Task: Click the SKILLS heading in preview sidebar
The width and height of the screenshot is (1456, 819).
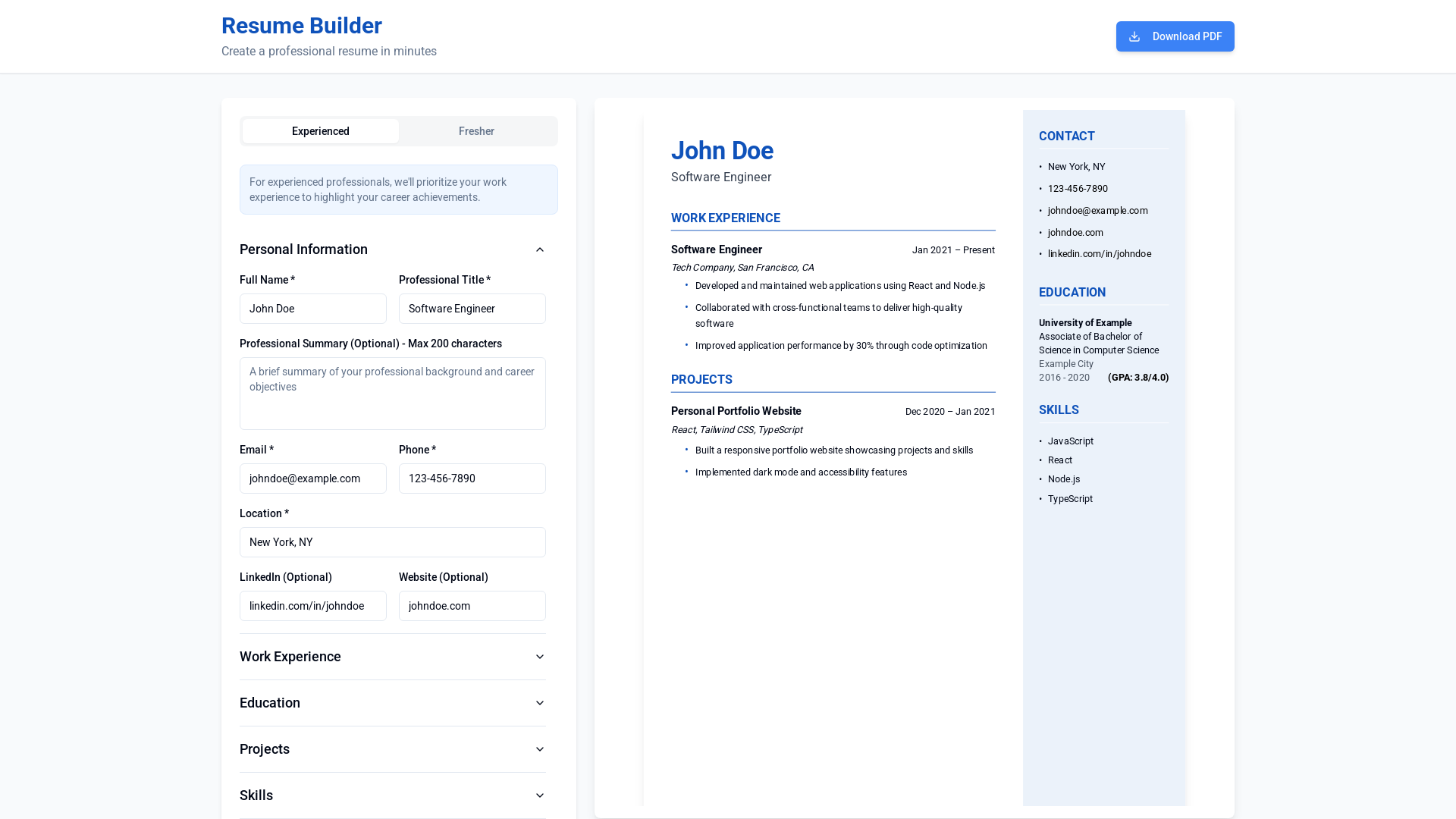Action: [x=1059, y=410]
